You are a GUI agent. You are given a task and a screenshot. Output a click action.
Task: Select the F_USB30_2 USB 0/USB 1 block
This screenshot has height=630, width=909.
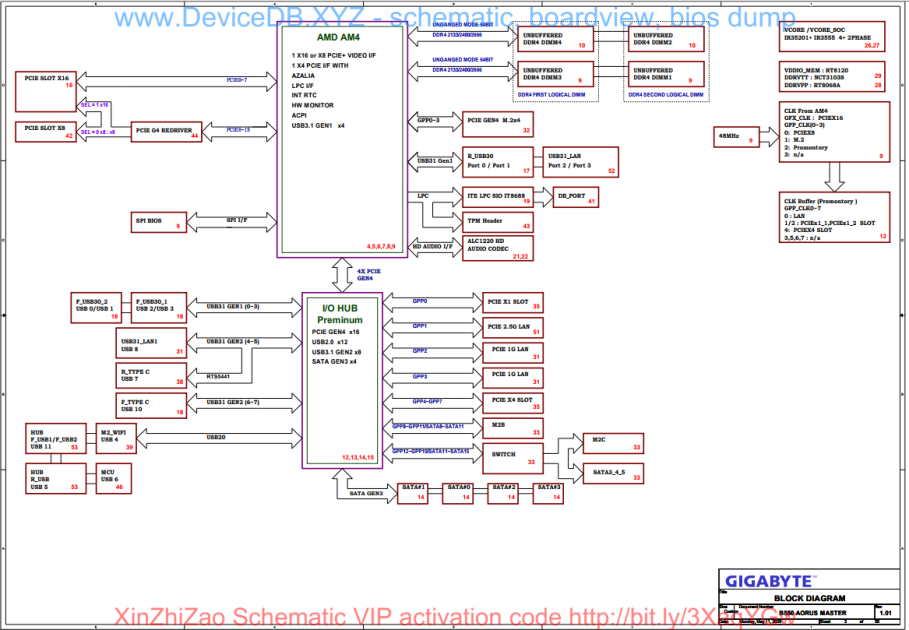(96, 308)
